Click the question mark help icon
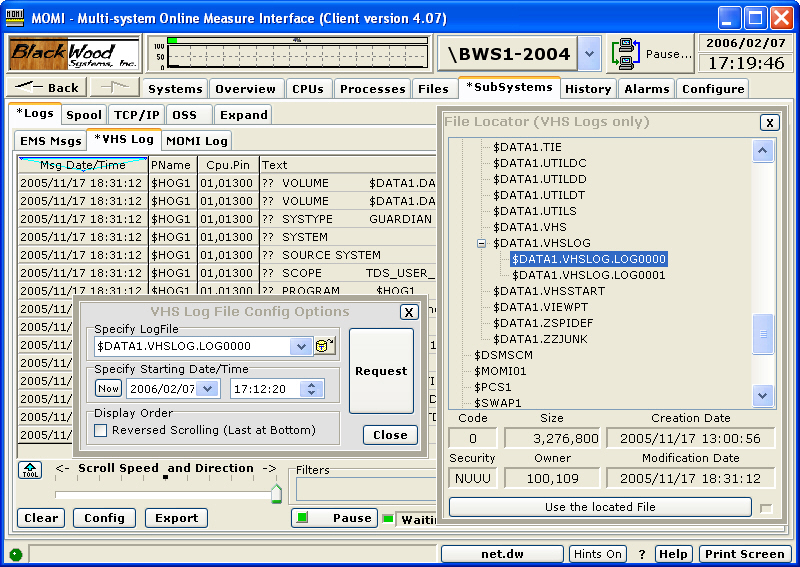 [x=642, y=554]
